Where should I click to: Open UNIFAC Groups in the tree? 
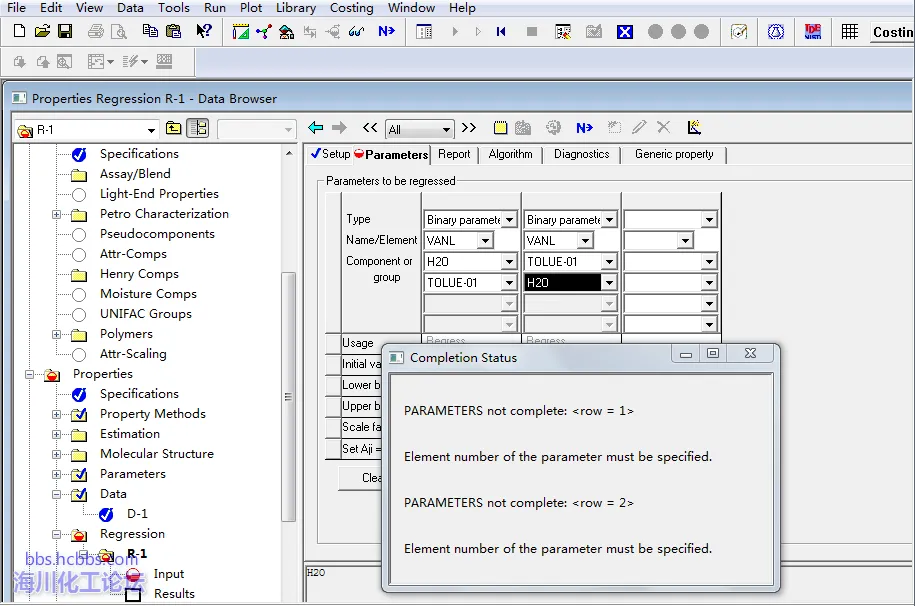coord(145,314)
